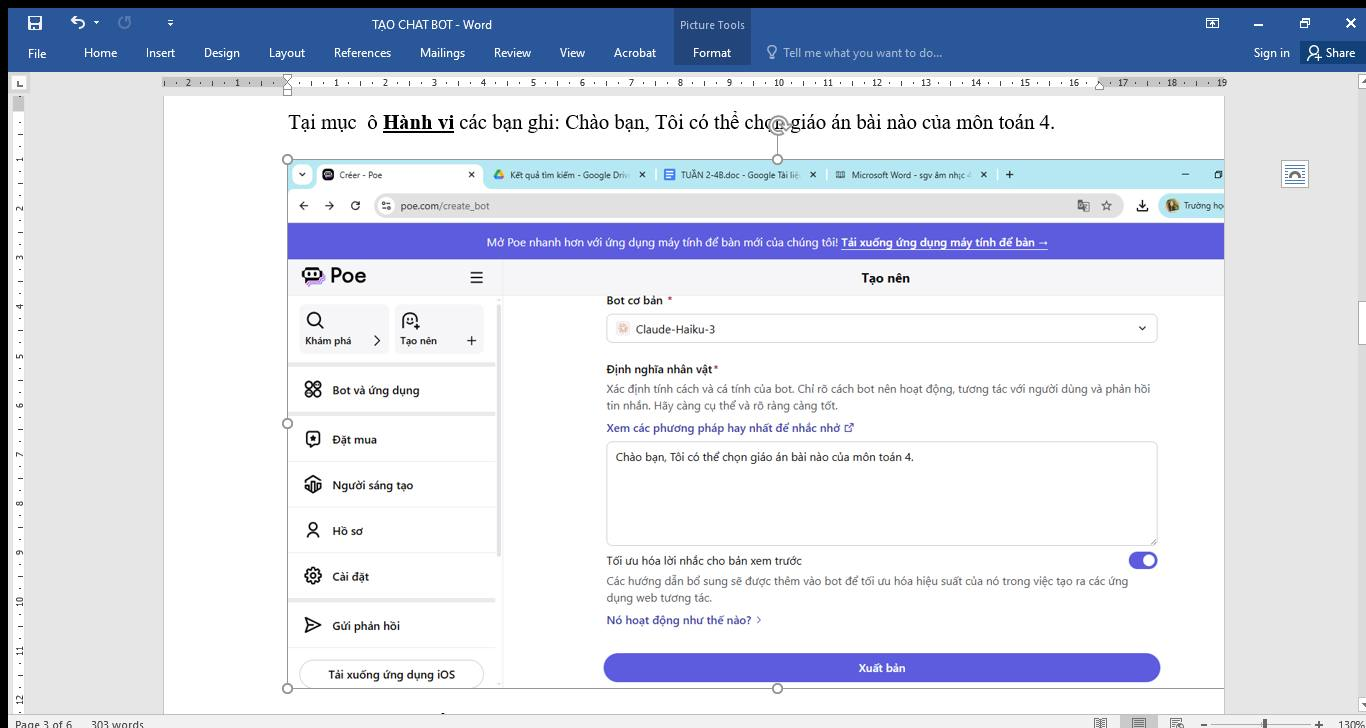This screenshot has height=728, width=1366.
Task: Open the References ribbon tab
Action: pyautogui.click(x=362, y=53)
